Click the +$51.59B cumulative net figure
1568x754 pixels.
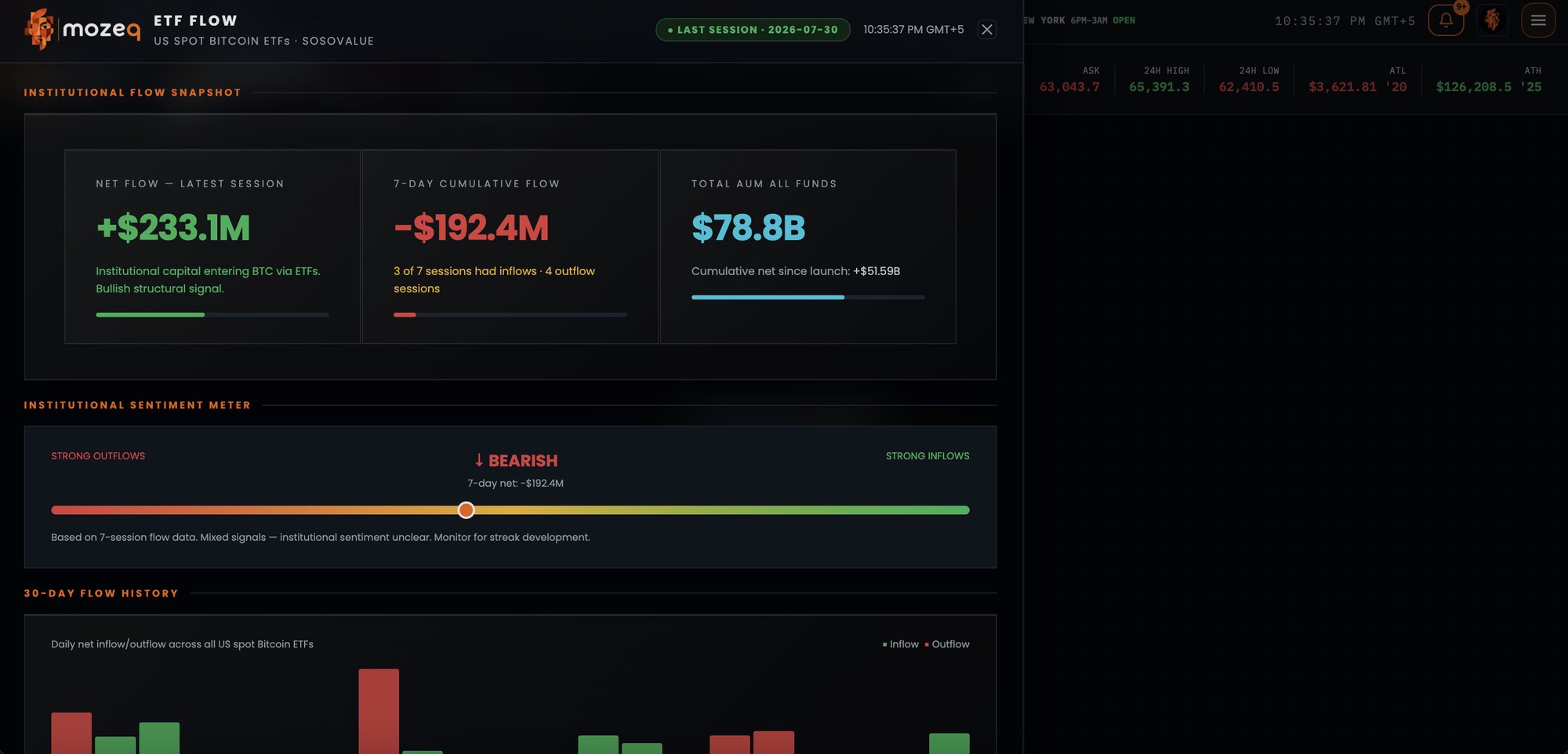point(877,271)
